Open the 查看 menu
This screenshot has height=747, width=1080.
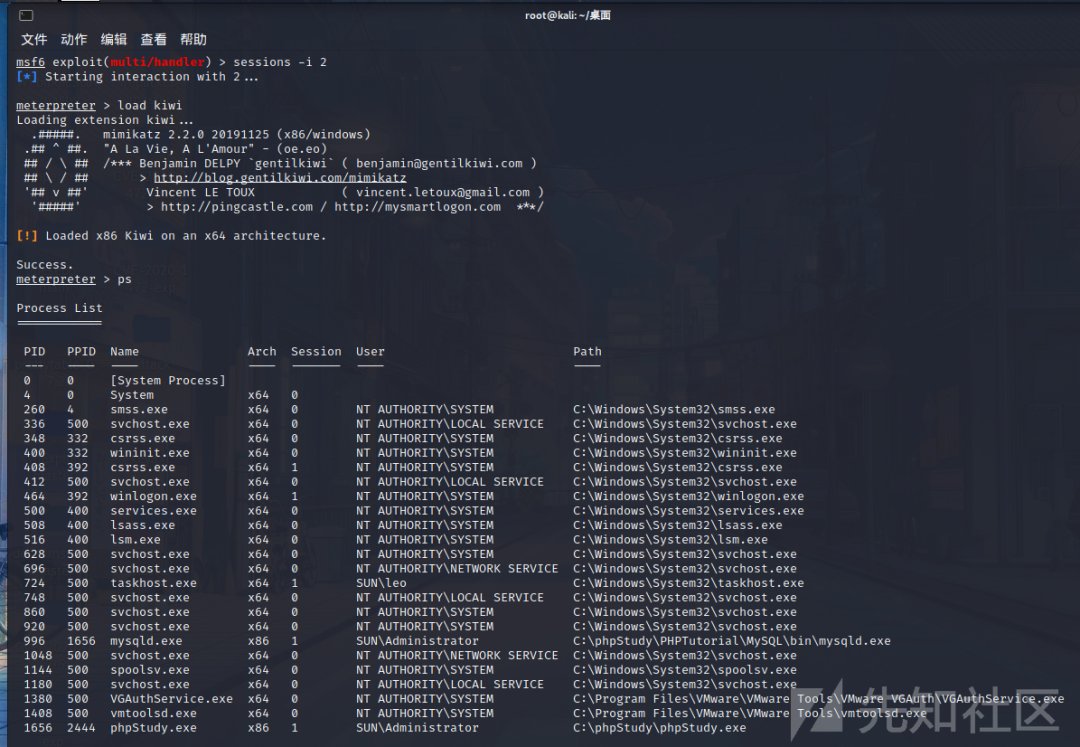click(154, 39)
